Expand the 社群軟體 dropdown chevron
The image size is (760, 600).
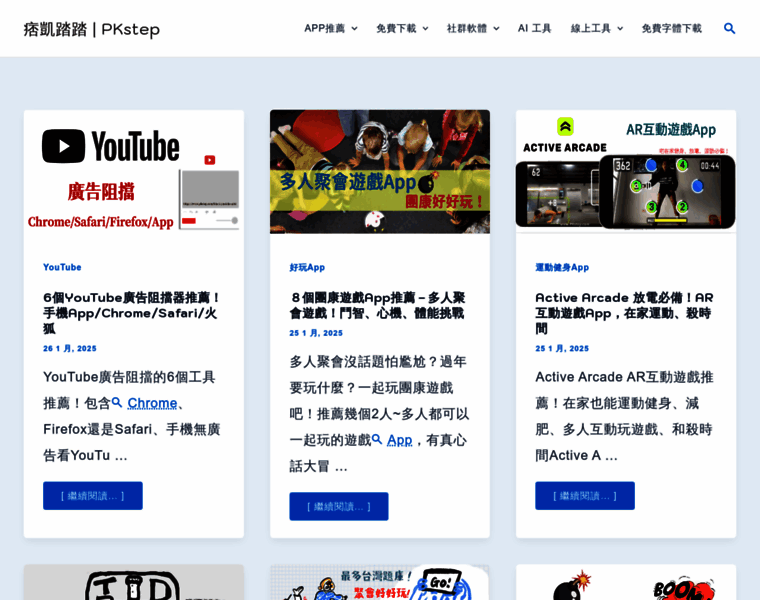click(x=496, y=29)
